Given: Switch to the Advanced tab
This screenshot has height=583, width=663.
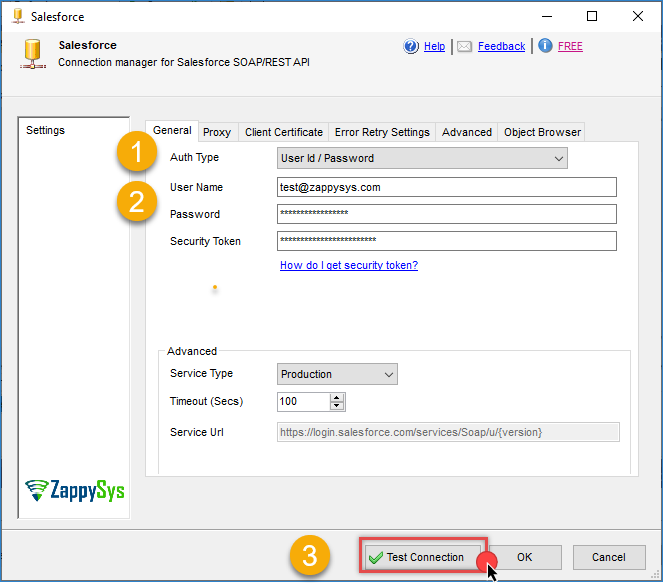Looking at the screenshot, I should pyautogui.click(x=467, y=132).
